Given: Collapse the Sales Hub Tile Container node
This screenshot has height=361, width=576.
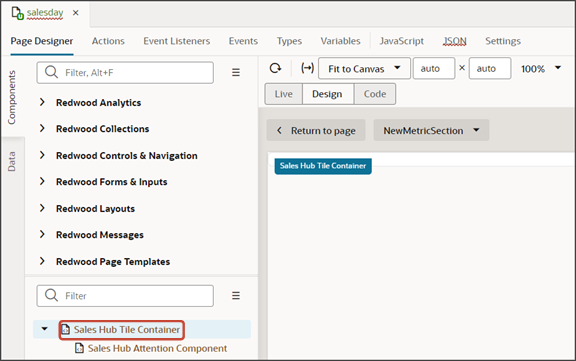Looking at the screenshot, I should click(44, 329).
